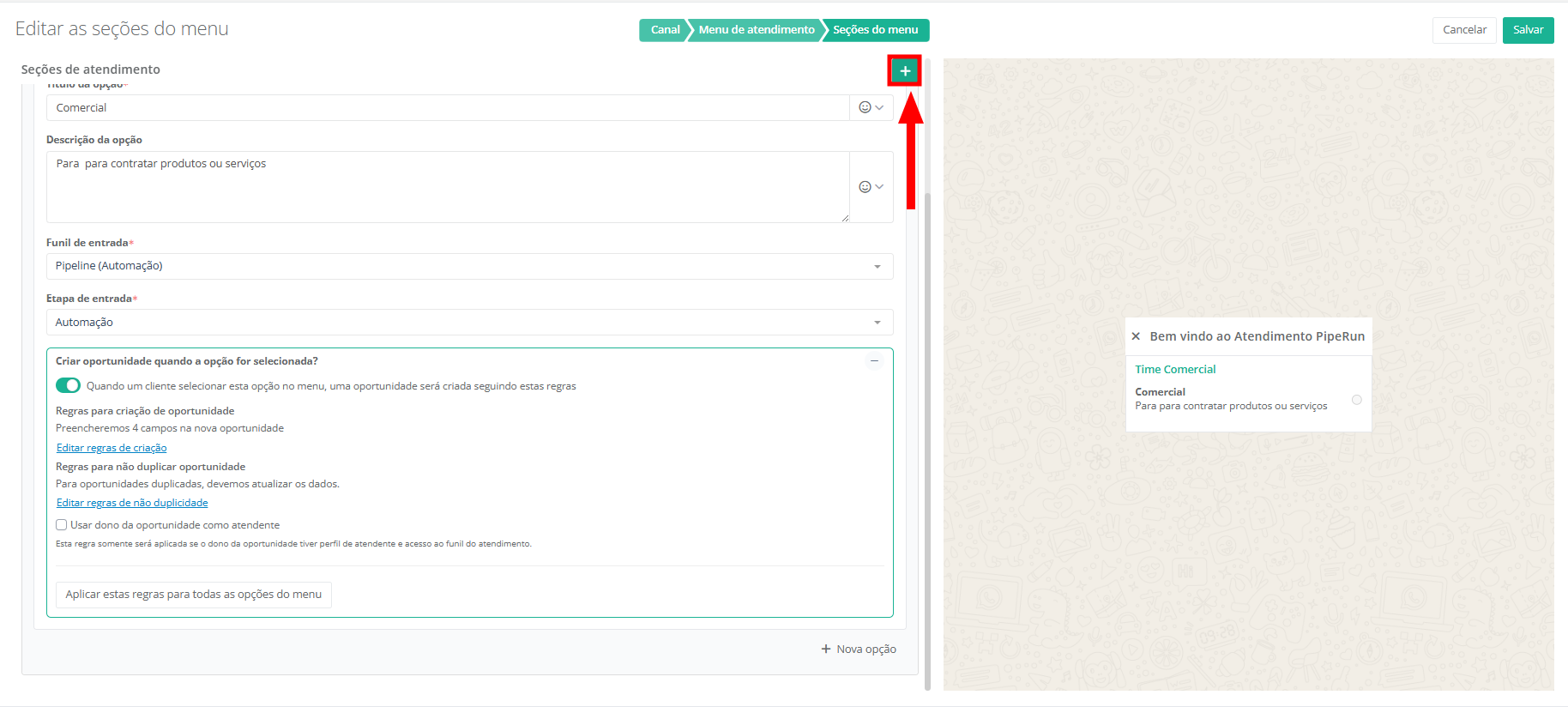Screen dimensions: 1568x707
Task: Click the Cancelar button
Action: pyautogui.click(x=1464, y=30)
